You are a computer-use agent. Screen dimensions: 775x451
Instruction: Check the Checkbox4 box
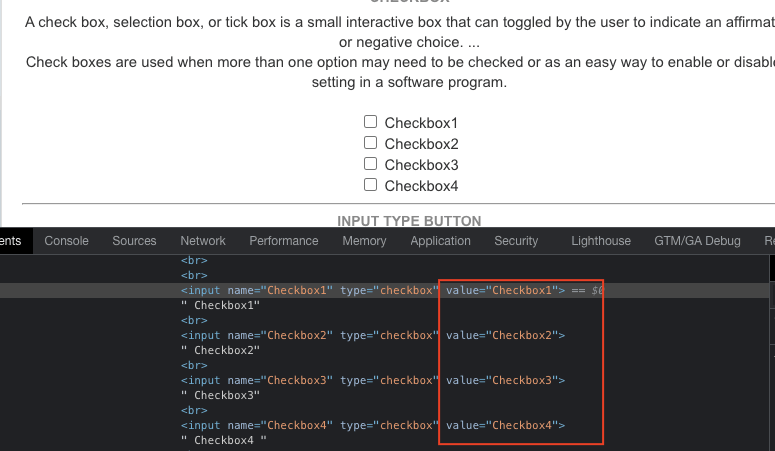(x=370, y=185)
